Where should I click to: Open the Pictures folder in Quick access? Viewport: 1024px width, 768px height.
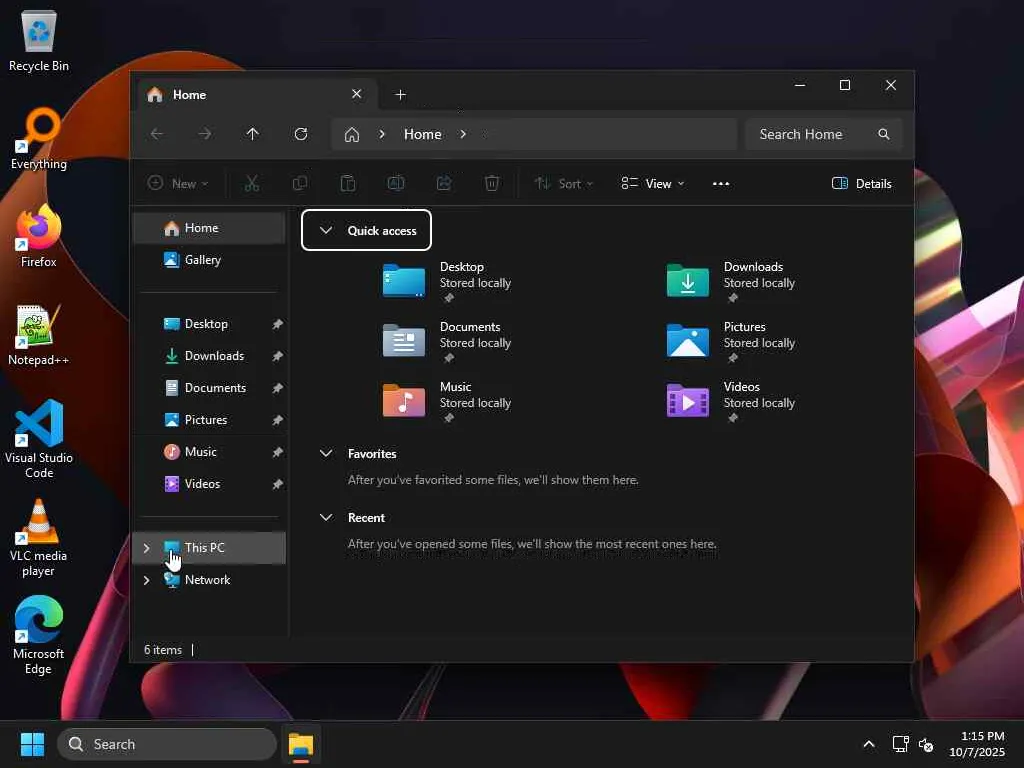click(x=731, y=342)
